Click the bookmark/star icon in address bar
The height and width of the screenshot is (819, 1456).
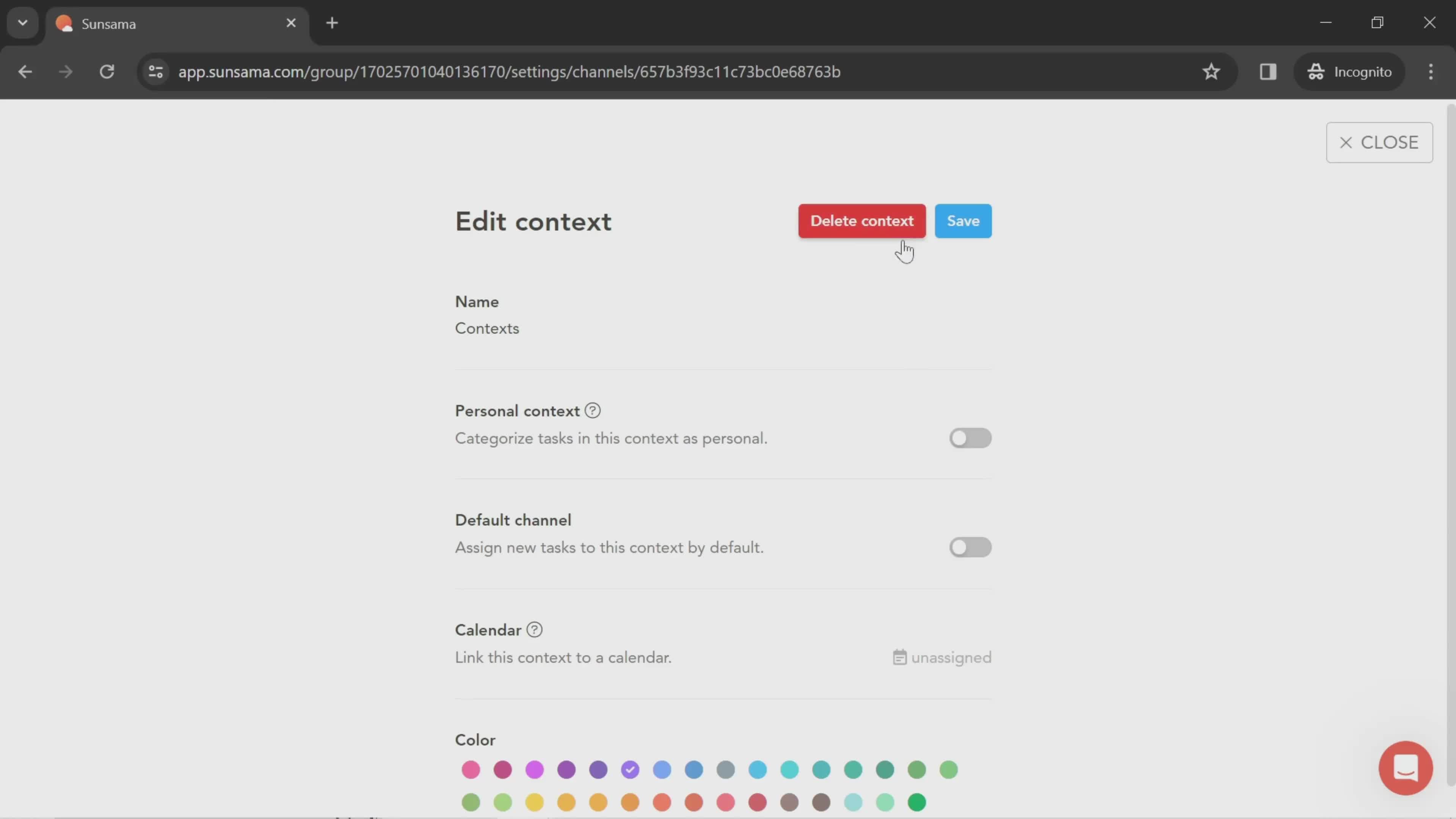1211,71
